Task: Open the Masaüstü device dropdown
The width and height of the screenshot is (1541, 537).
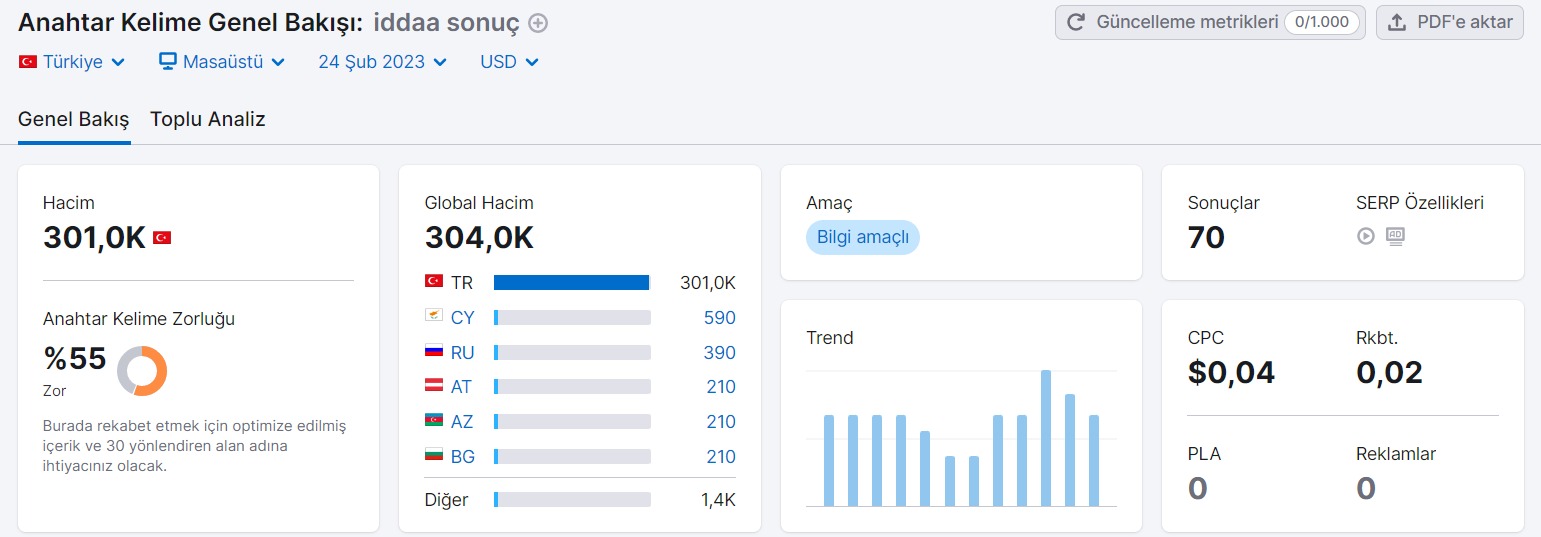Action: click(x=222, y=62)
